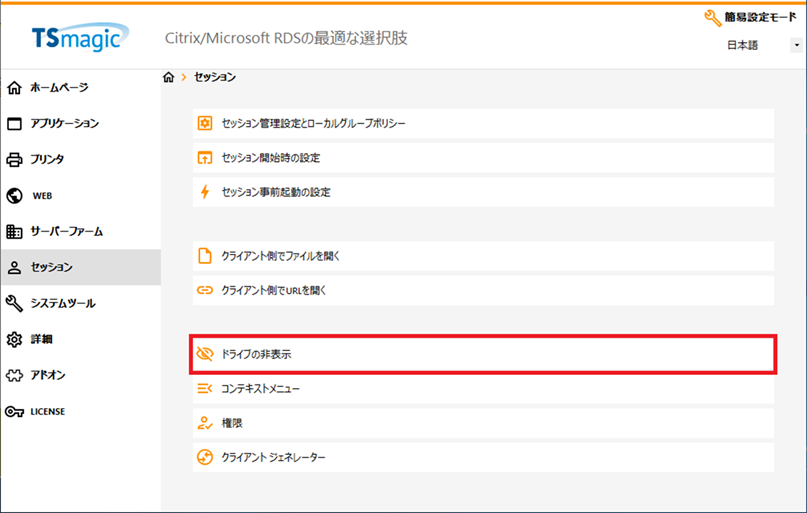807x513 pixels.
Task: Click the key icon next to LICENSE
Action: pos(14,411)
